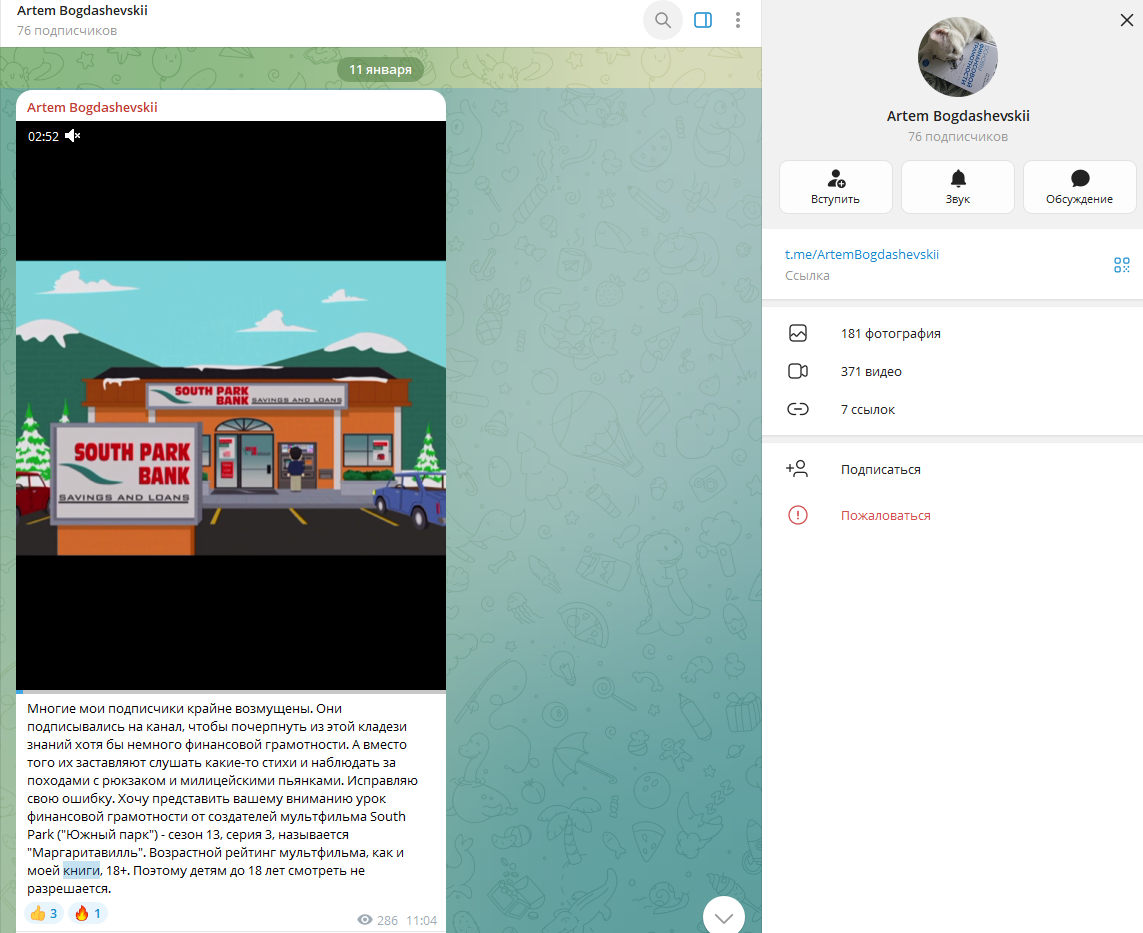Image resolution: width=1143 pixels, height=933 pixels.
Task: Open search in the channel
Action: pyautogui.click(x=663, y=20)
